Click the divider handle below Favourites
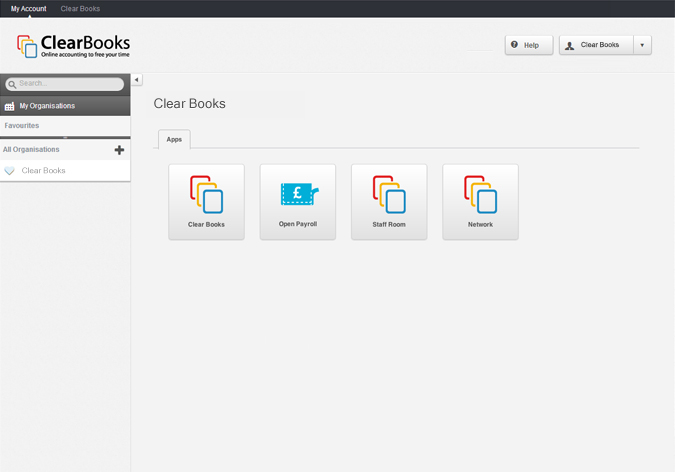This screenshot has height=472, width=675. [65, 137]
